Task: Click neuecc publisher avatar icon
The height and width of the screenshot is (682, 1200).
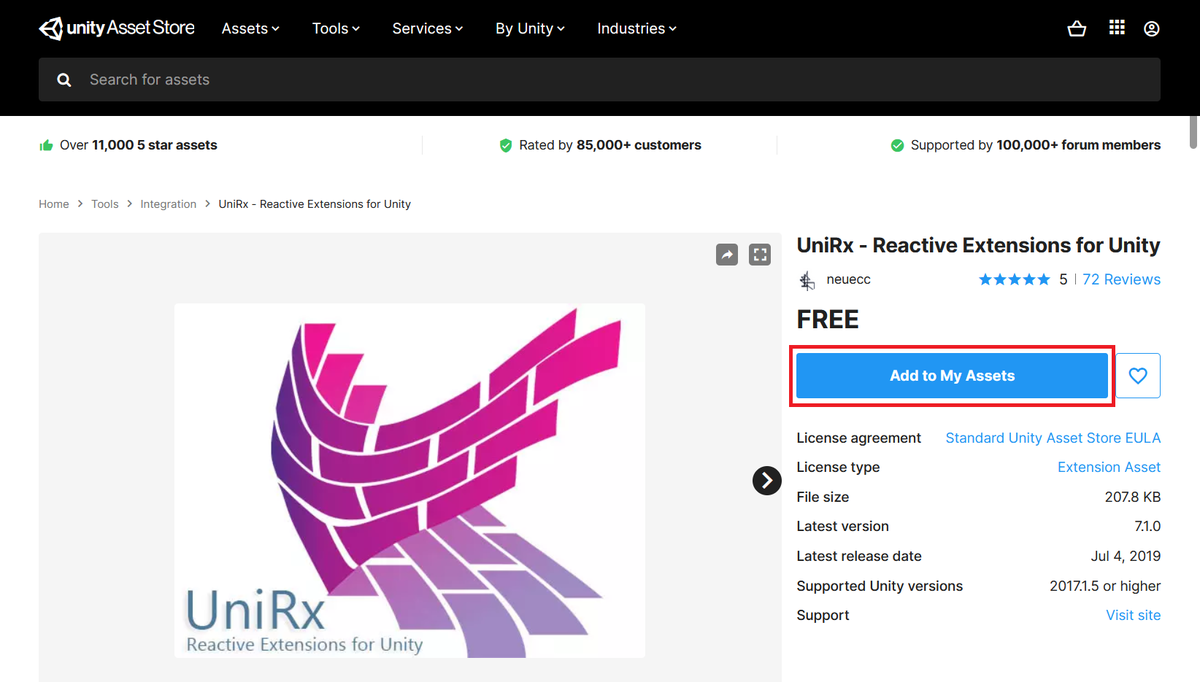Action: coord(807,280)
